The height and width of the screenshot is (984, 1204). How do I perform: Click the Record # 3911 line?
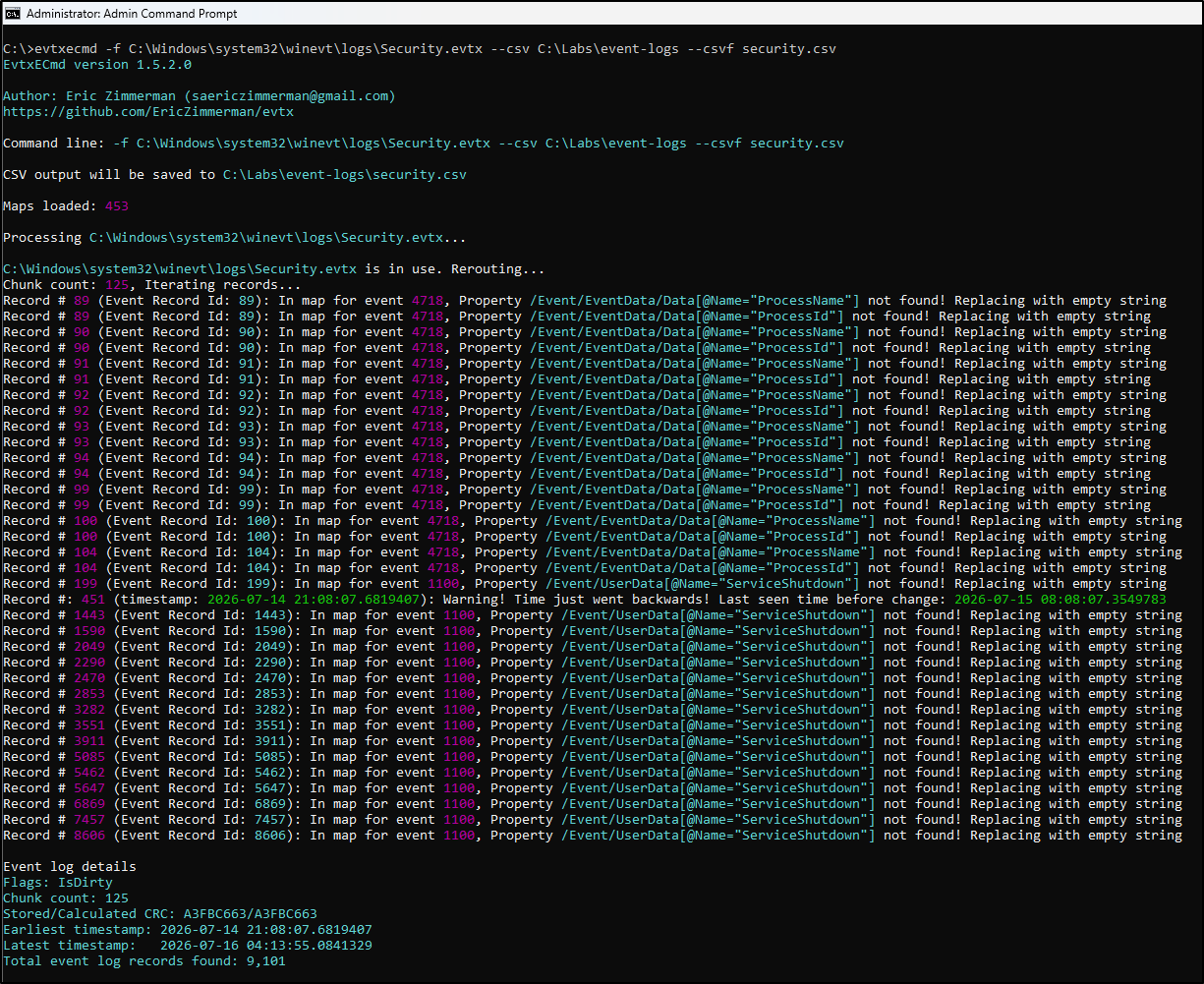[x=593, y=741]
